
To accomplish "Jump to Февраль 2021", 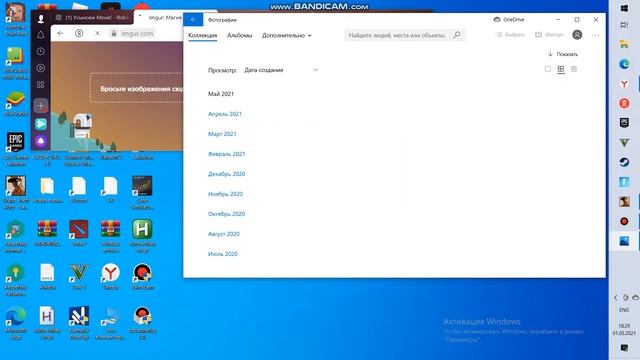I will pos(227,154).
